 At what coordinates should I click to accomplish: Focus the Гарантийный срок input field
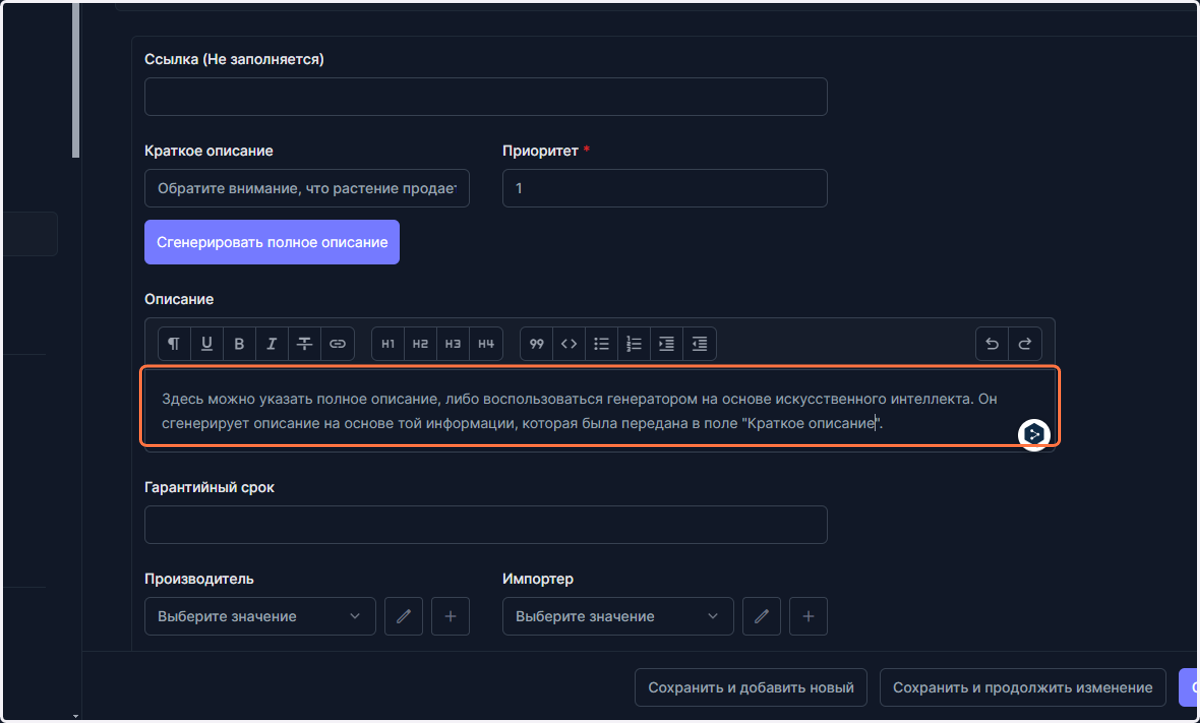tap(486, 525)
